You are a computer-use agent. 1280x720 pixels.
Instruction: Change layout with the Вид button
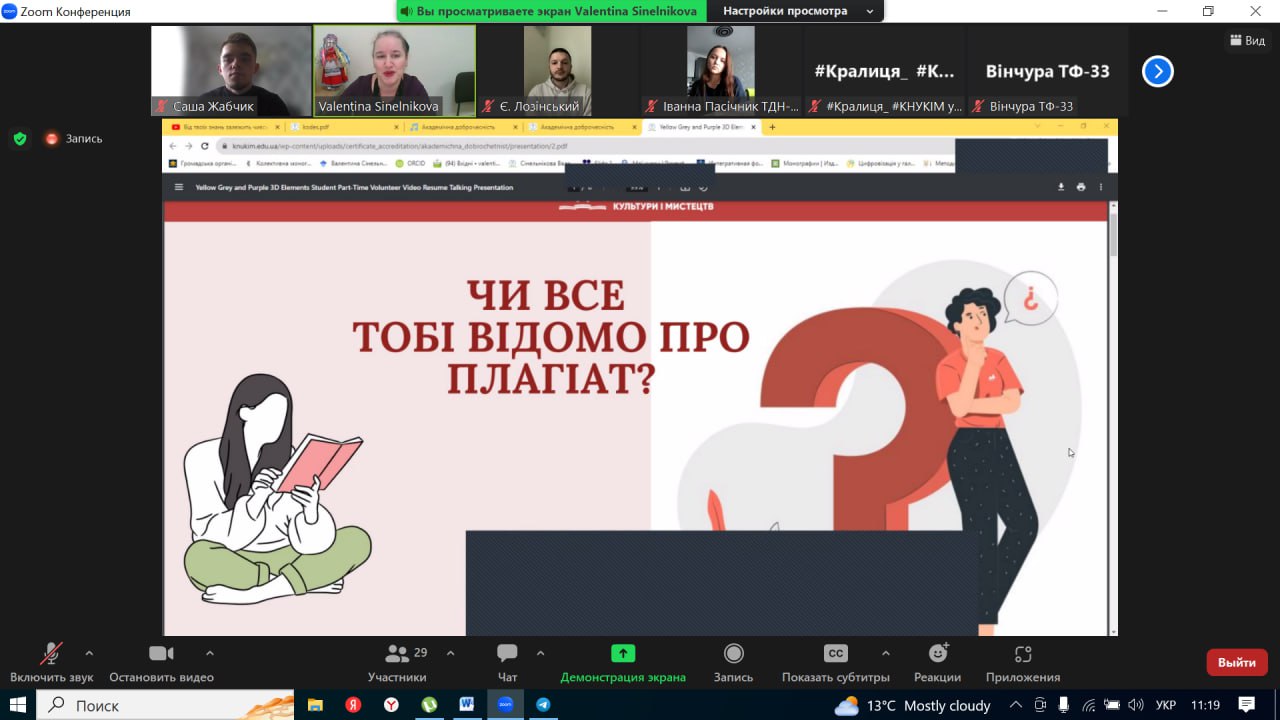click(1247, 41)
